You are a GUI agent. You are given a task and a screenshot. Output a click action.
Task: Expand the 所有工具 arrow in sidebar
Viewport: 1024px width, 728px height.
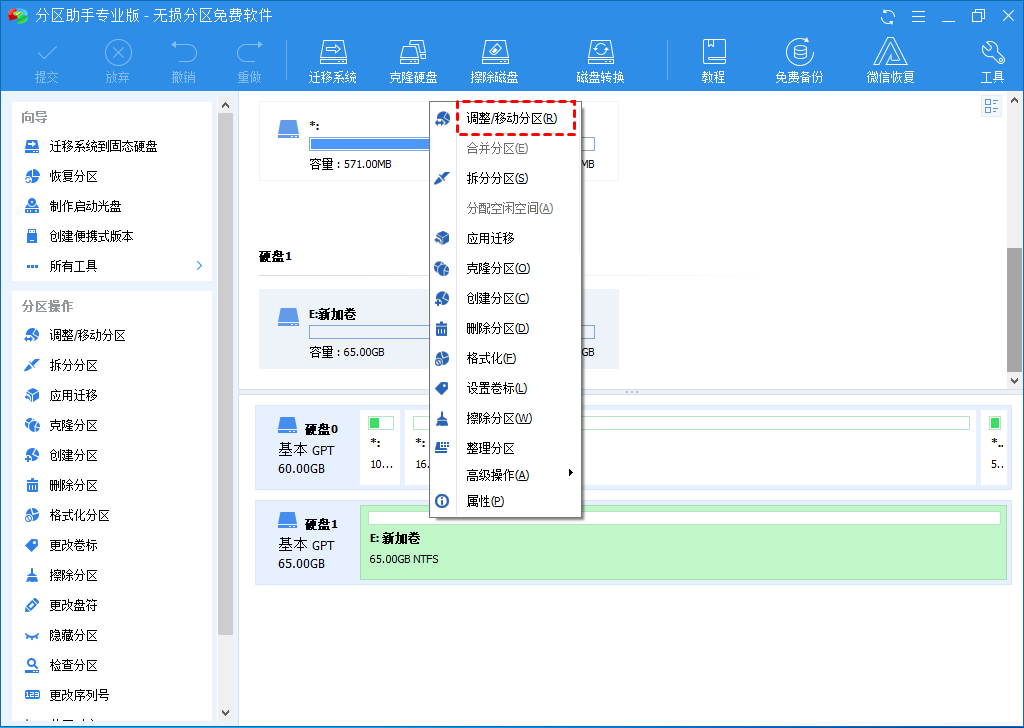[199, 266]
